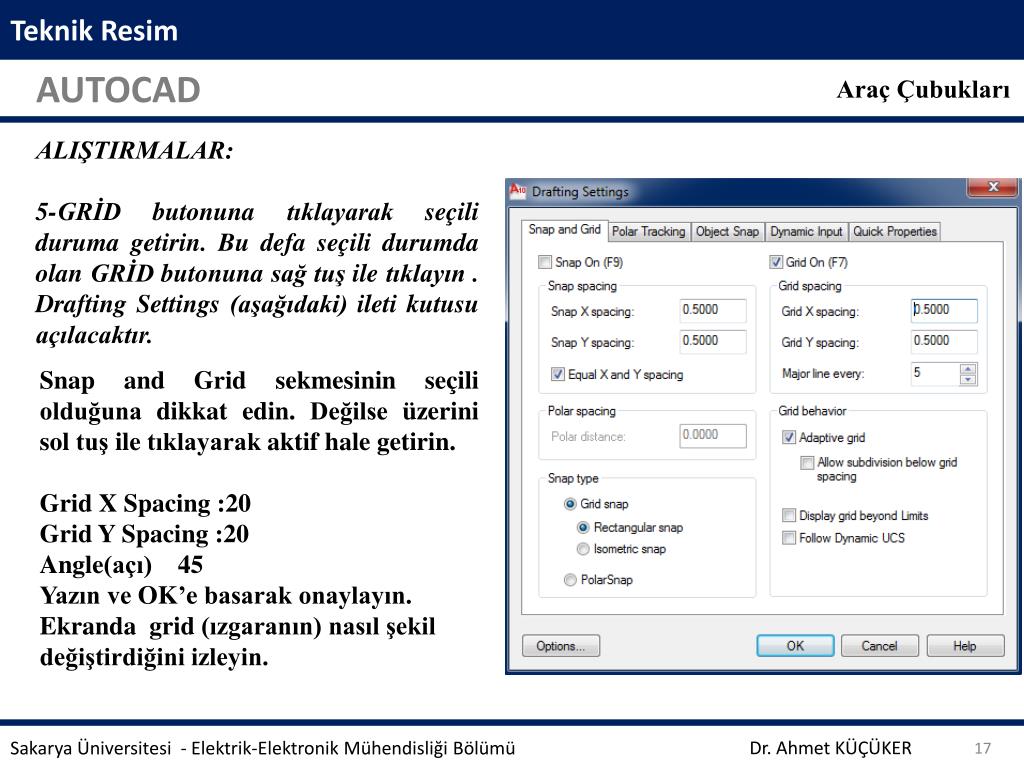The image size is (1024, 768).
Task: Toggle the Adaptive grid checkbox
Action: pyautogui.click(x=789, y=438)
